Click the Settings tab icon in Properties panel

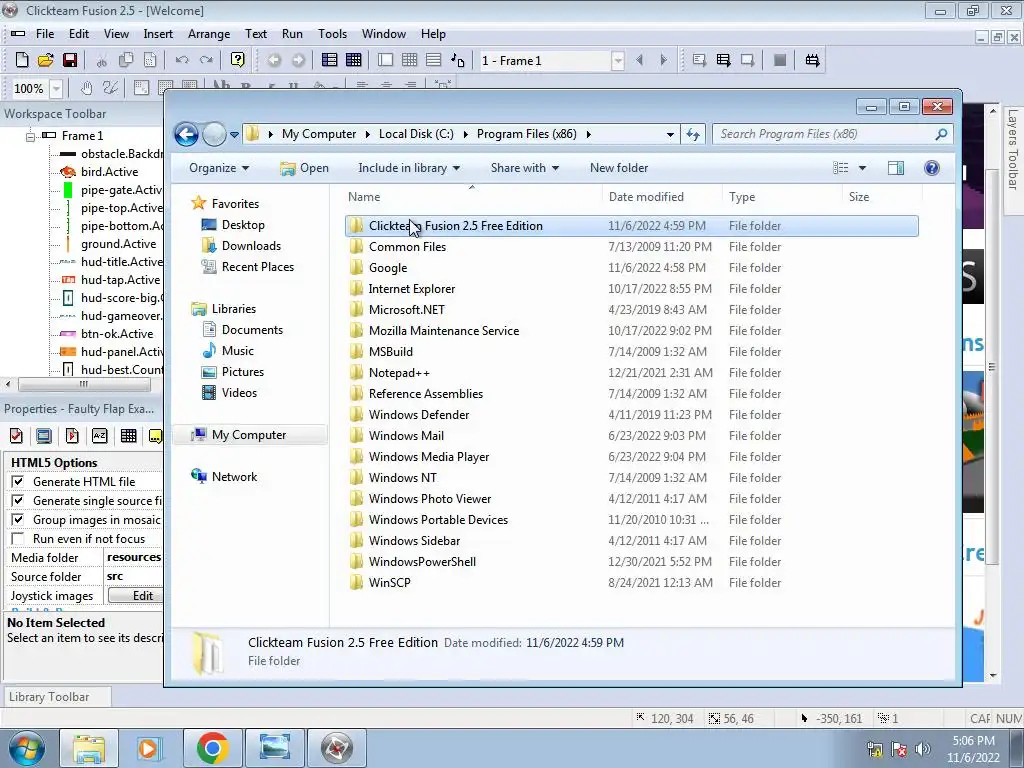[16, 436]
